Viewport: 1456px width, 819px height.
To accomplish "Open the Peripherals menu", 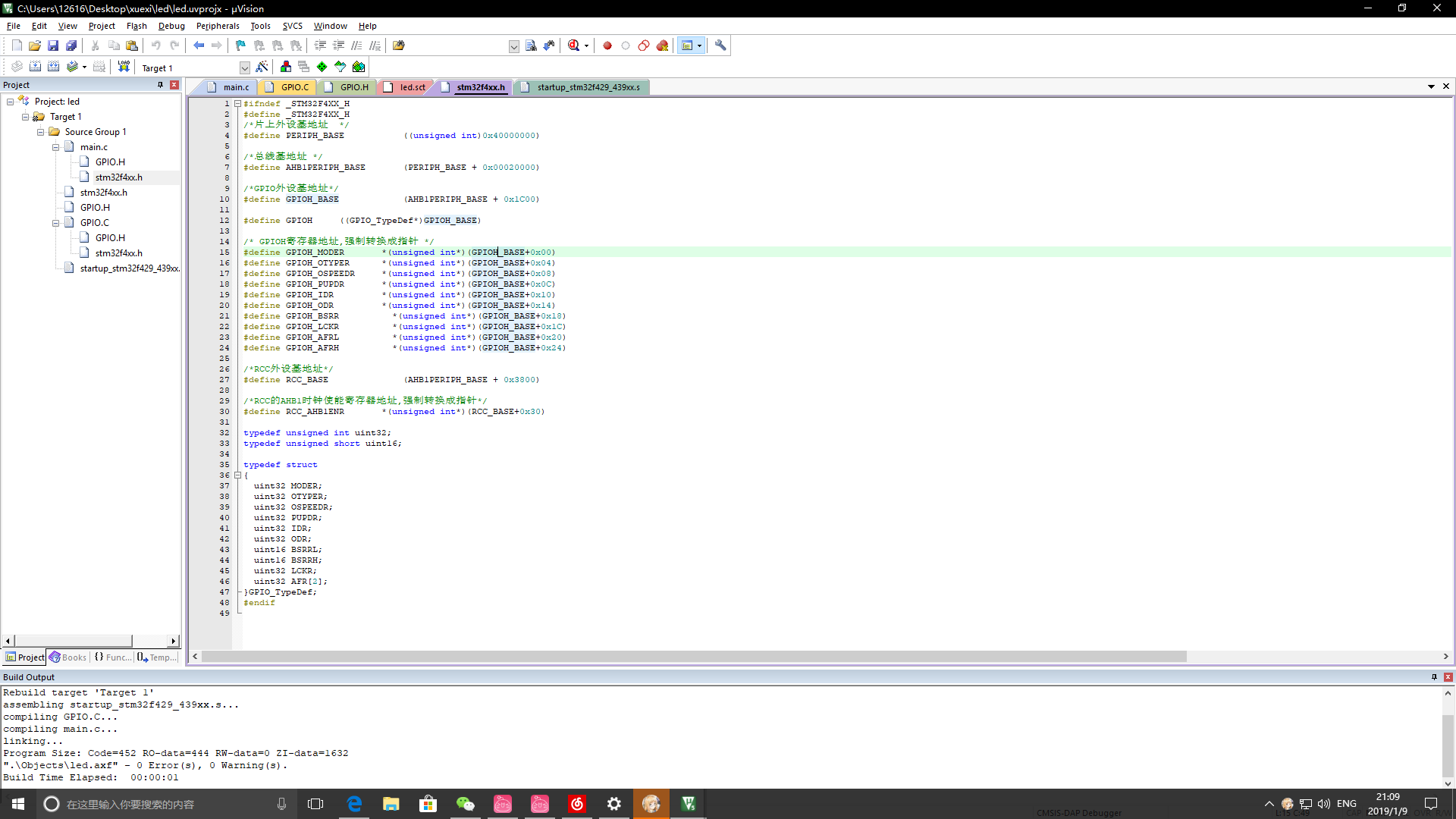I will (217, 26).
